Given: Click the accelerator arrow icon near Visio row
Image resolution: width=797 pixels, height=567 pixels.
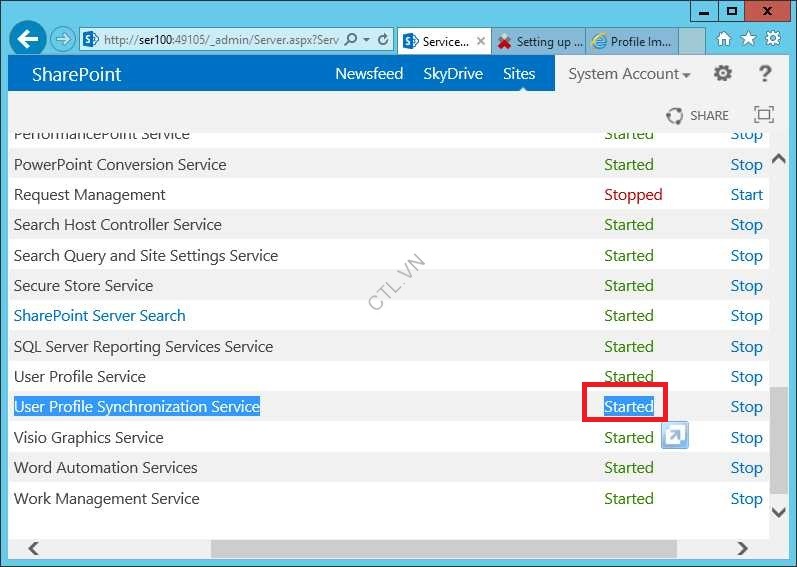Looking at the screenshot, I should point(675,435).
